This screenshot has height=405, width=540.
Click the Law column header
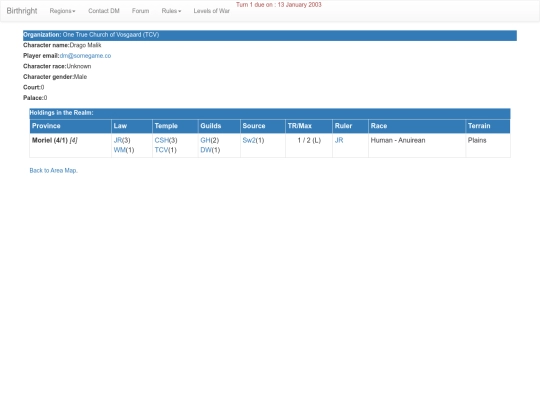point(132,126)
